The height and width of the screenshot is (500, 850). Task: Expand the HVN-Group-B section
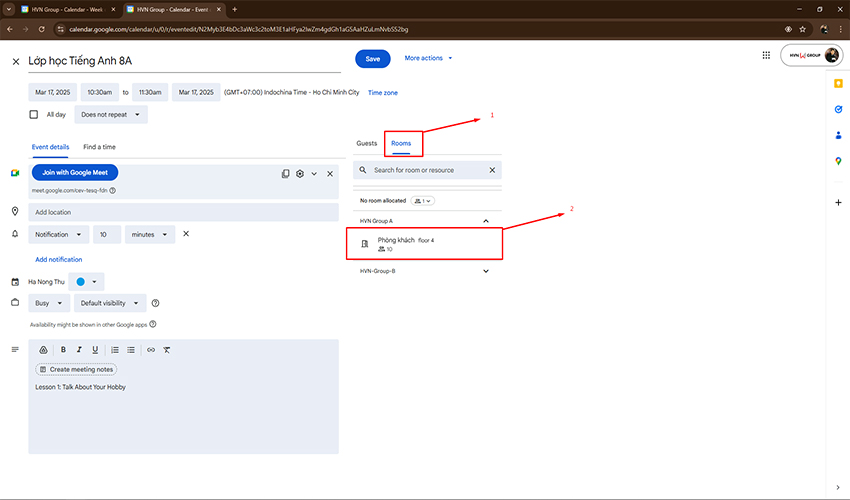[486, 271]
